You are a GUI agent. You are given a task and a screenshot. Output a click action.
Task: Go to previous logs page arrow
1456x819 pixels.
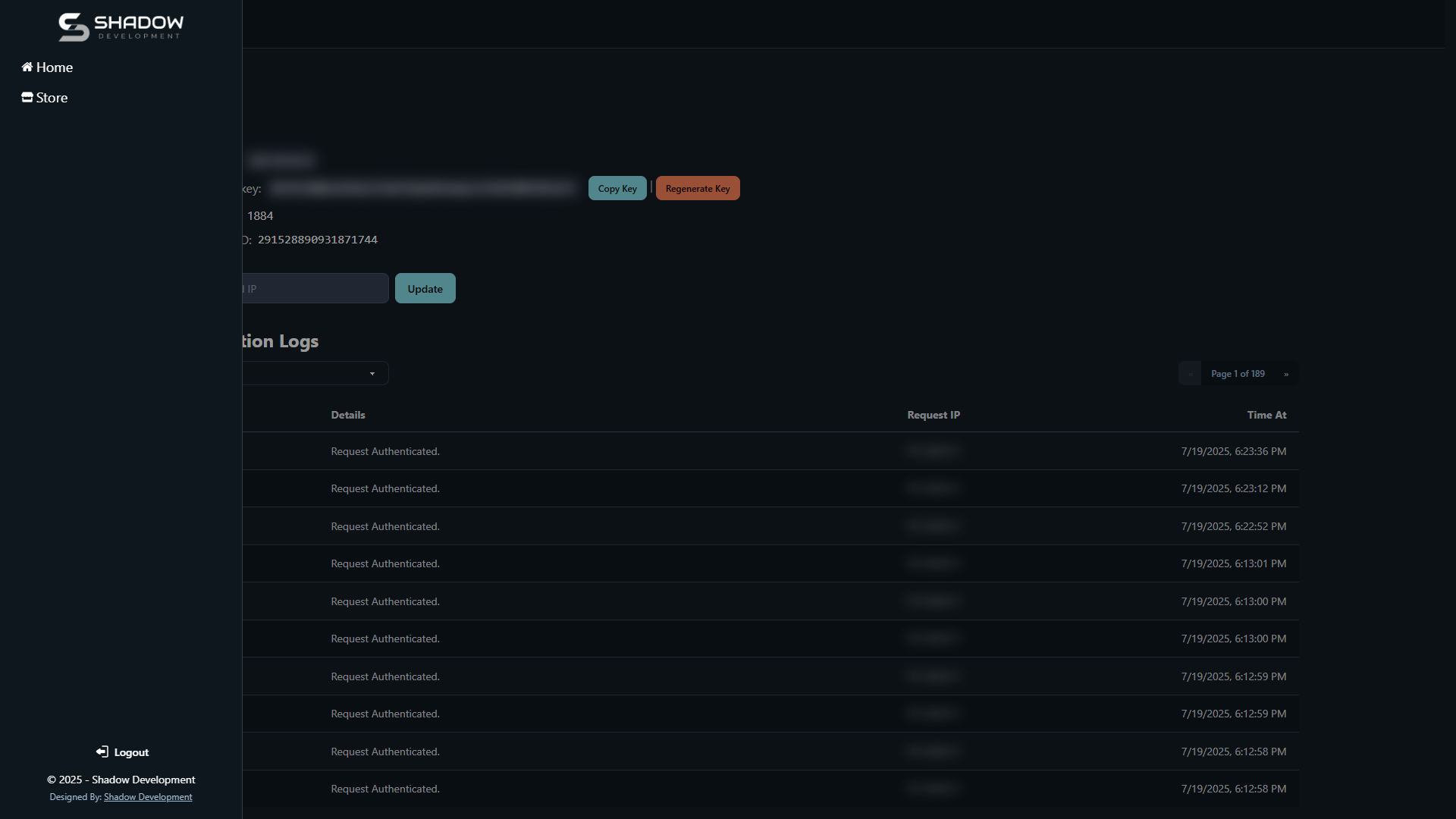1190,374
